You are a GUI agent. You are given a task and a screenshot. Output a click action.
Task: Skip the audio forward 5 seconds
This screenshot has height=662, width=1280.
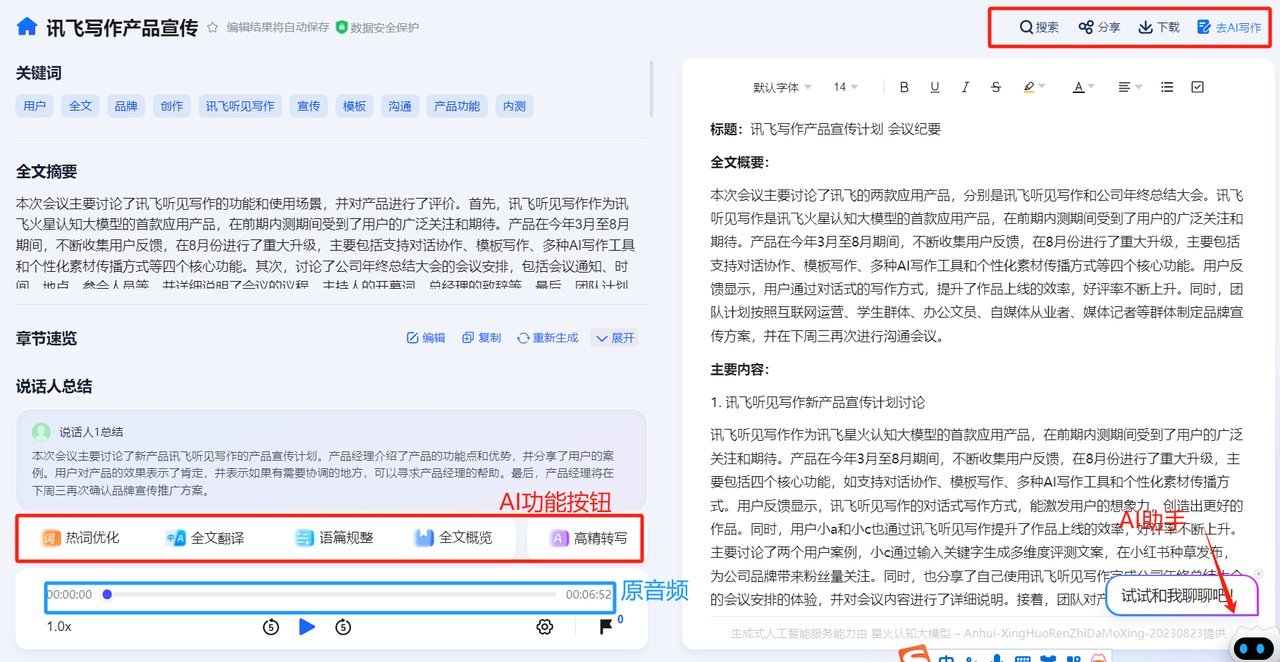click(343, 627)
